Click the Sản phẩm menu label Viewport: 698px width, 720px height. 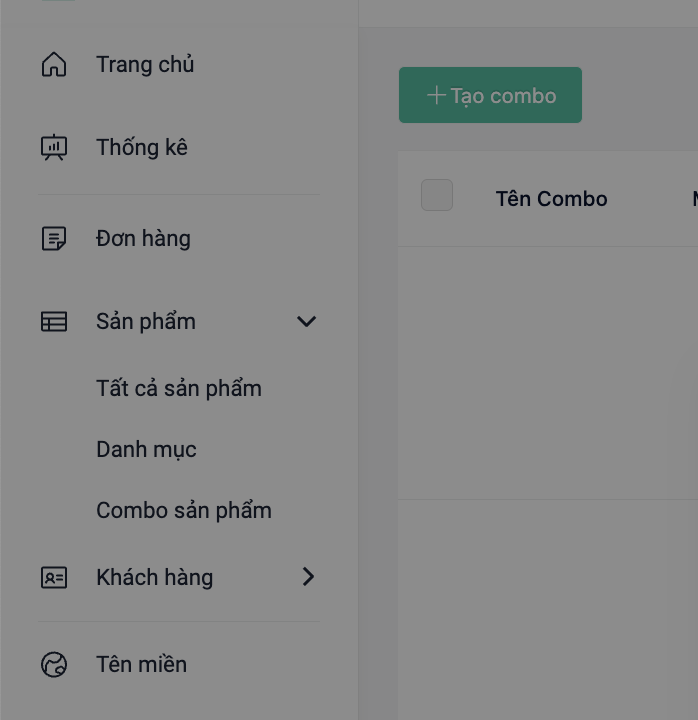(x=146, y=322)
